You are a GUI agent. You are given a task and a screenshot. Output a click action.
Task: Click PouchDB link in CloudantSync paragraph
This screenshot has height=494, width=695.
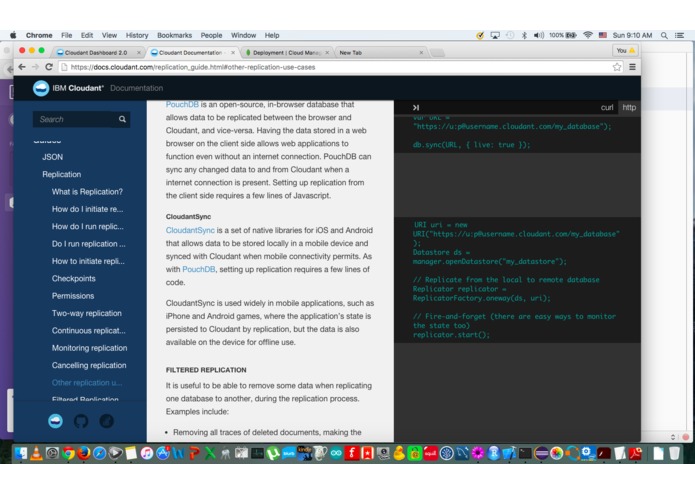199,269
